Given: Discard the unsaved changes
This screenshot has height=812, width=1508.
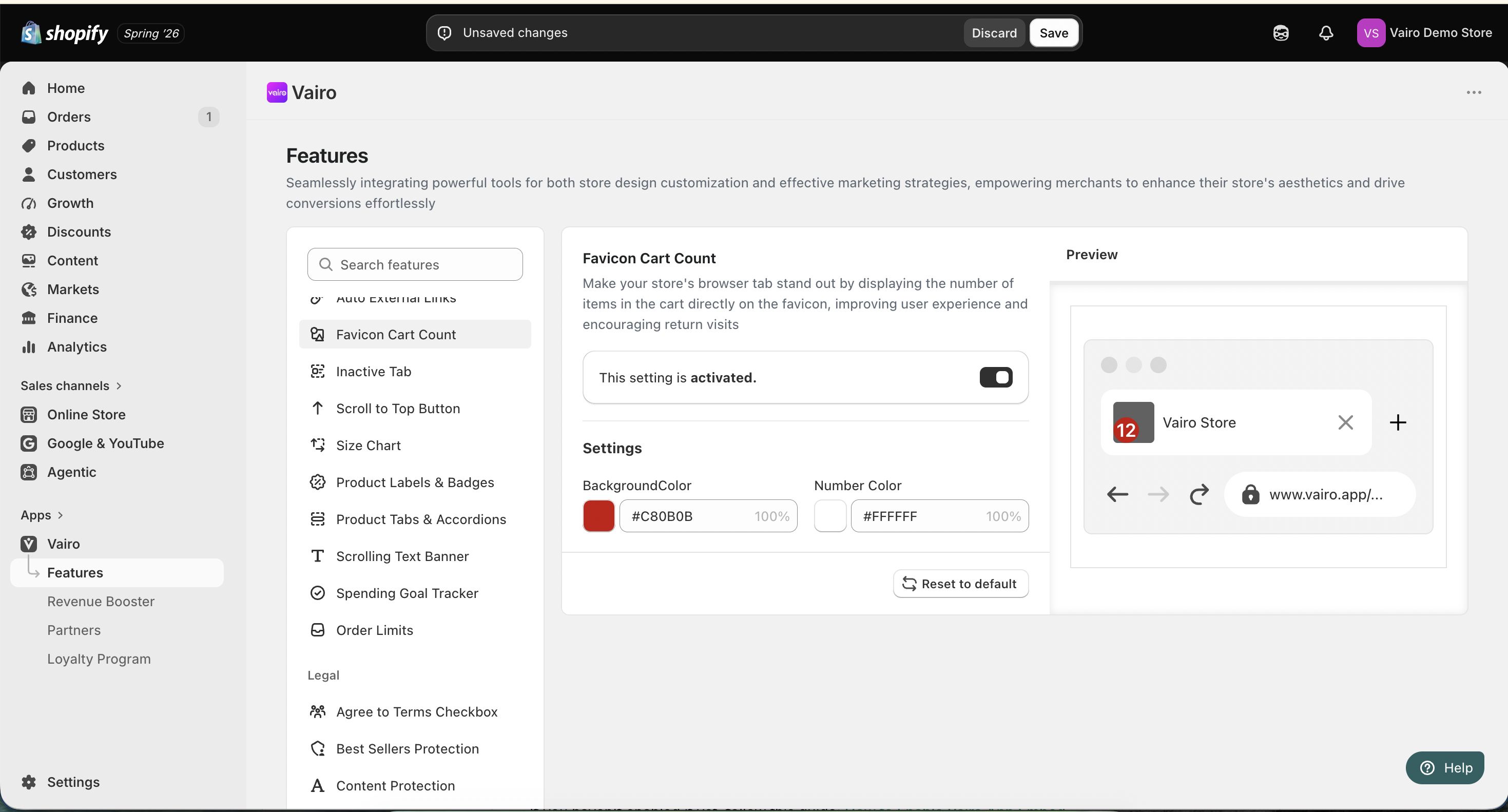Looking at the screenshot, I should 994,33.
